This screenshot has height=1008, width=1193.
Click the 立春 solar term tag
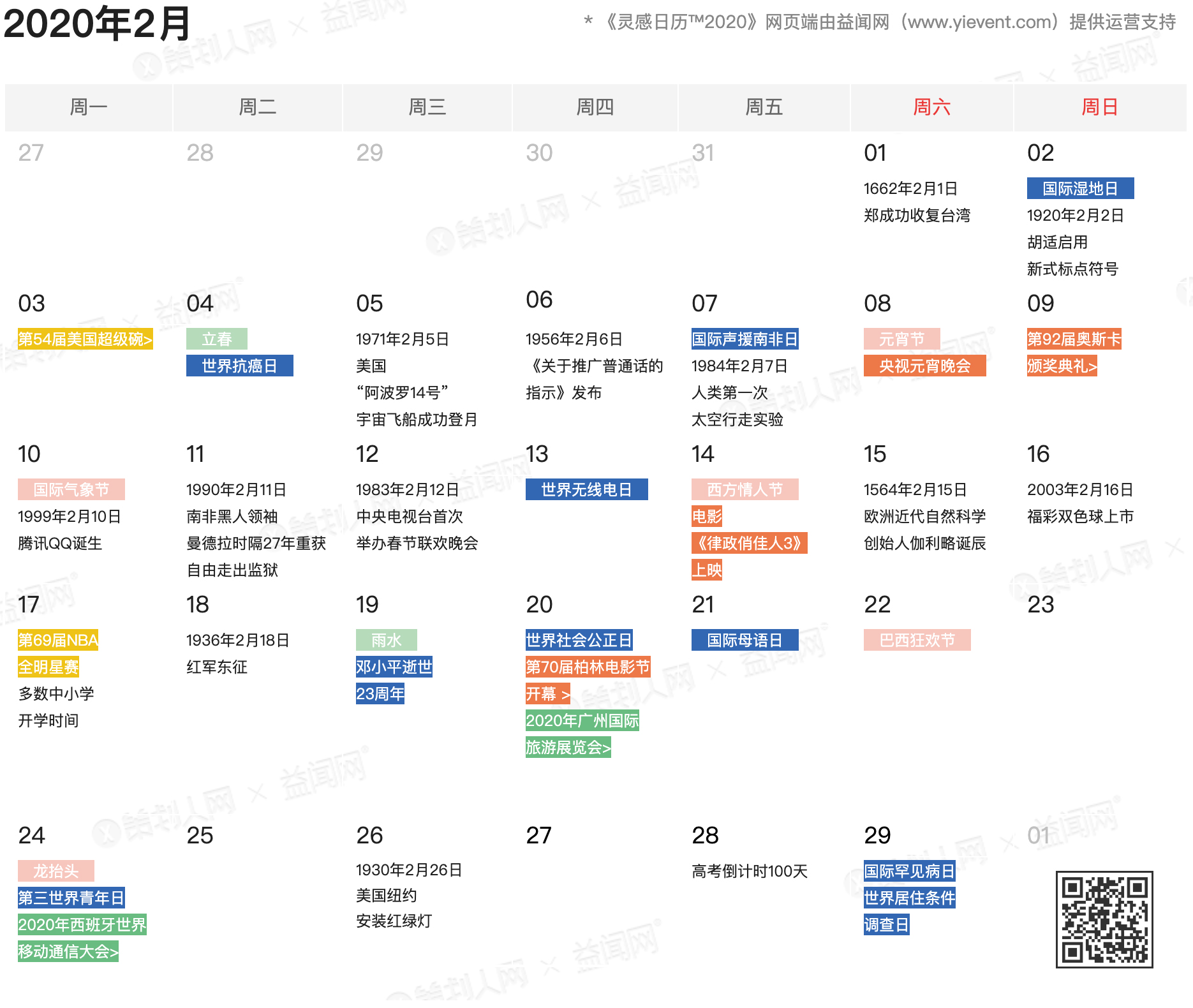pos(216,339)
